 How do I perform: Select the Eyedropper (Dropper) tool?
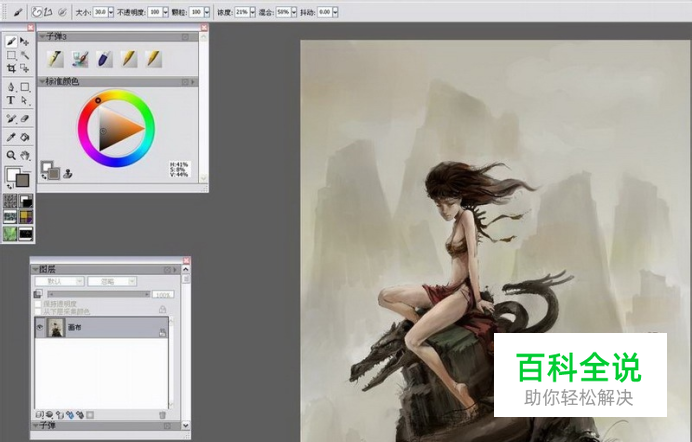pyautogui.click(x=11, y=137)
